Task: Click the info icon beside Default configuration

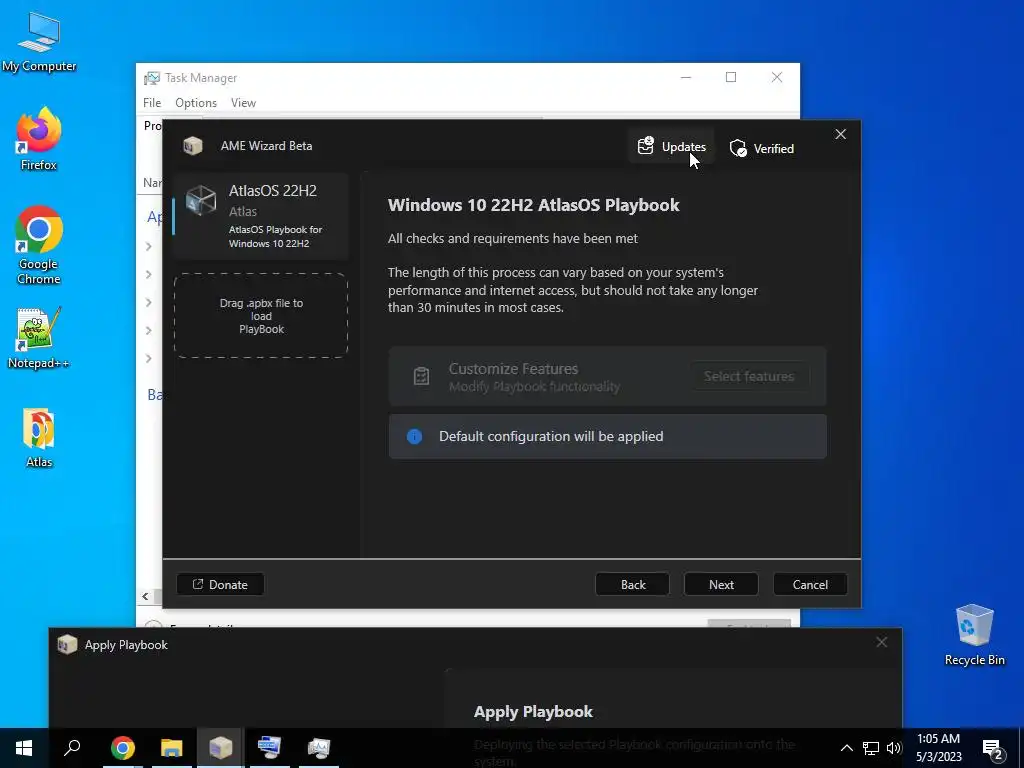Action: click(x=414, y=436)
